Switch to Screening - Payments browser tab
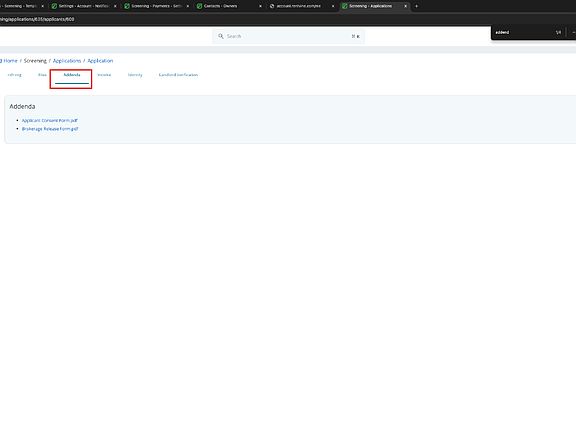Viewport: 576px width, 432px height. [x=156, y=6]
